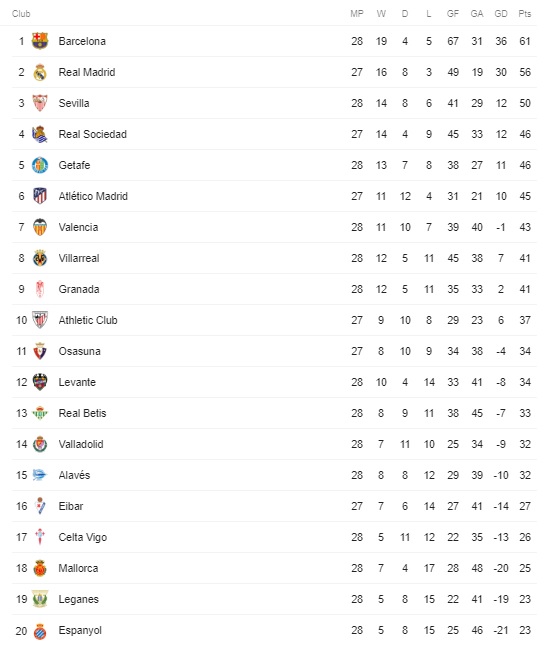Open the Osasuna team page
This screenshot has width=549, height=655.
click(79, 351)
